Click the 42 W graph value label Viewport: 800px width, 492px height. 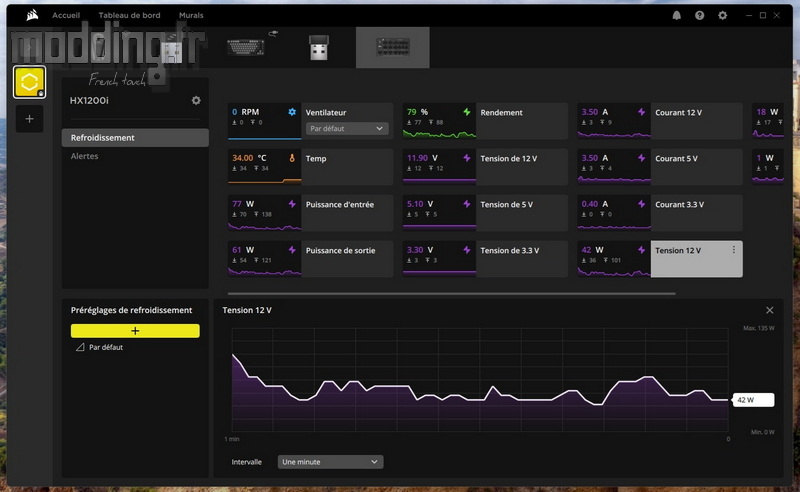(754, 400)
